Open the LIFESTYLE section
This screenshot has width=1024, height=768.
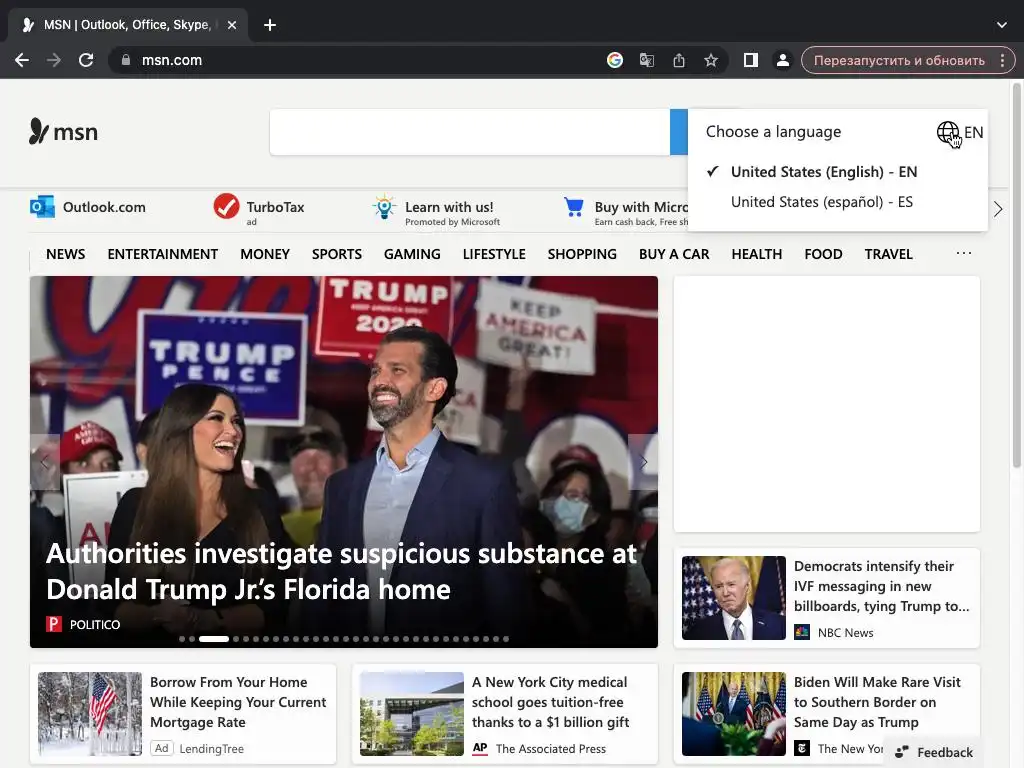494,254
